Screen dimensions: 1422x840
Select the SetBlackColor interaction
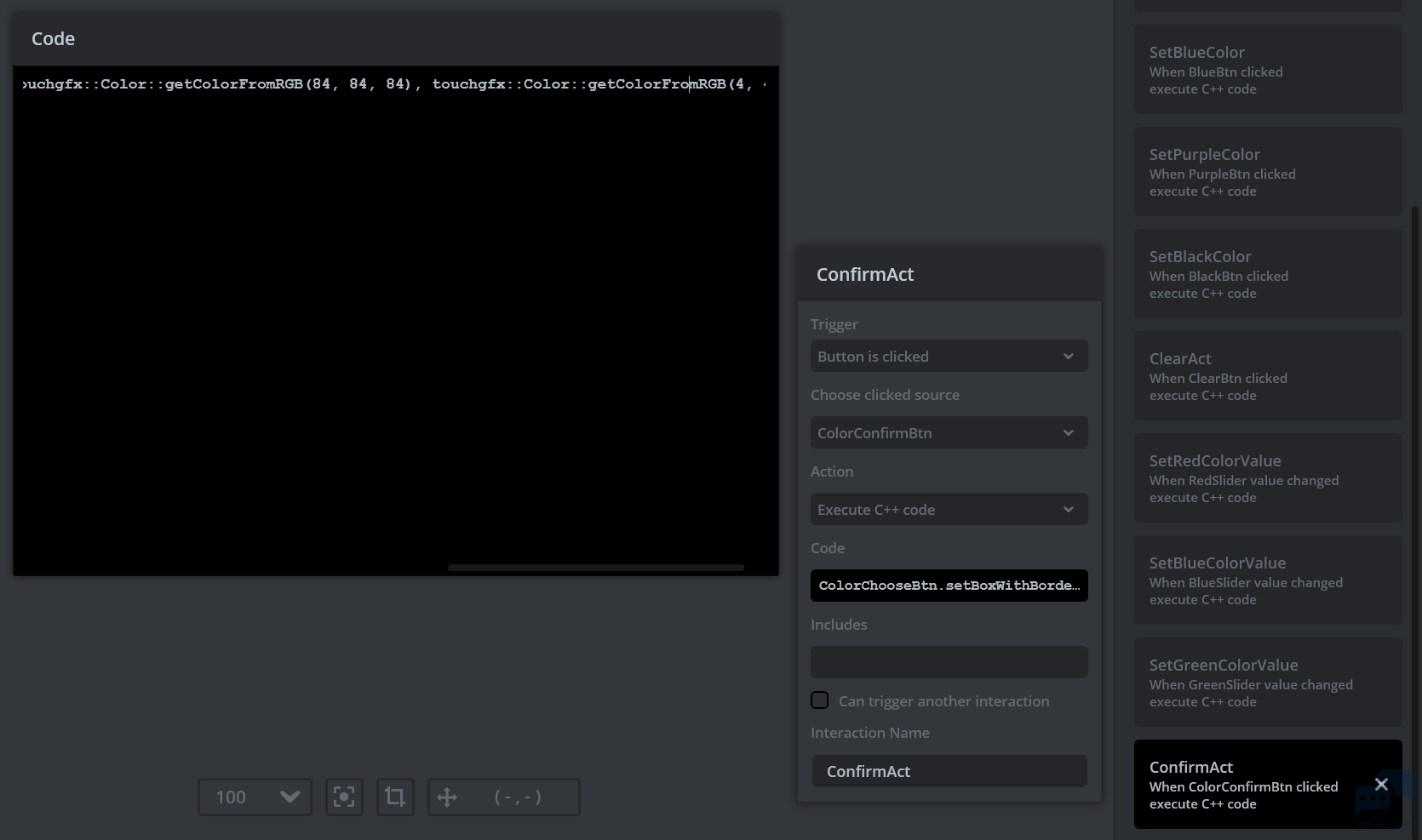1267,274
